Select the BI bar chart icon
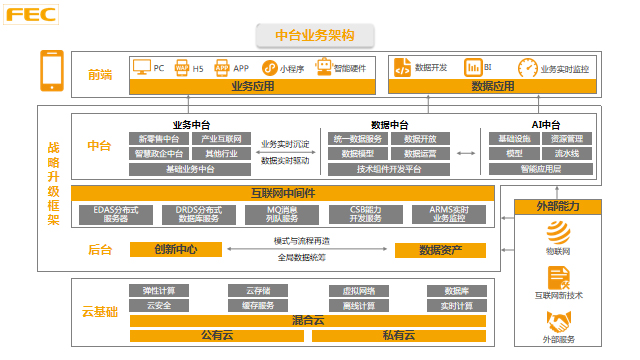This screenshot has width=640, height=360. point(473,67)
